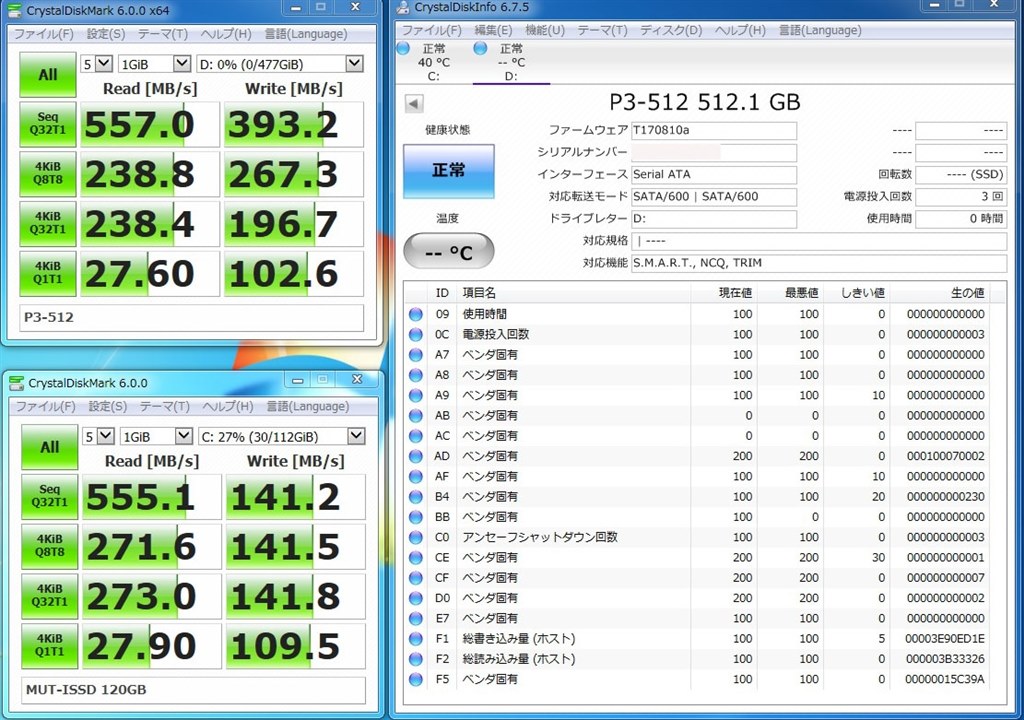
Task: Open ヘルプ(H) menu in upper CrystalDiskMark
Action: (x=225, y=34)
